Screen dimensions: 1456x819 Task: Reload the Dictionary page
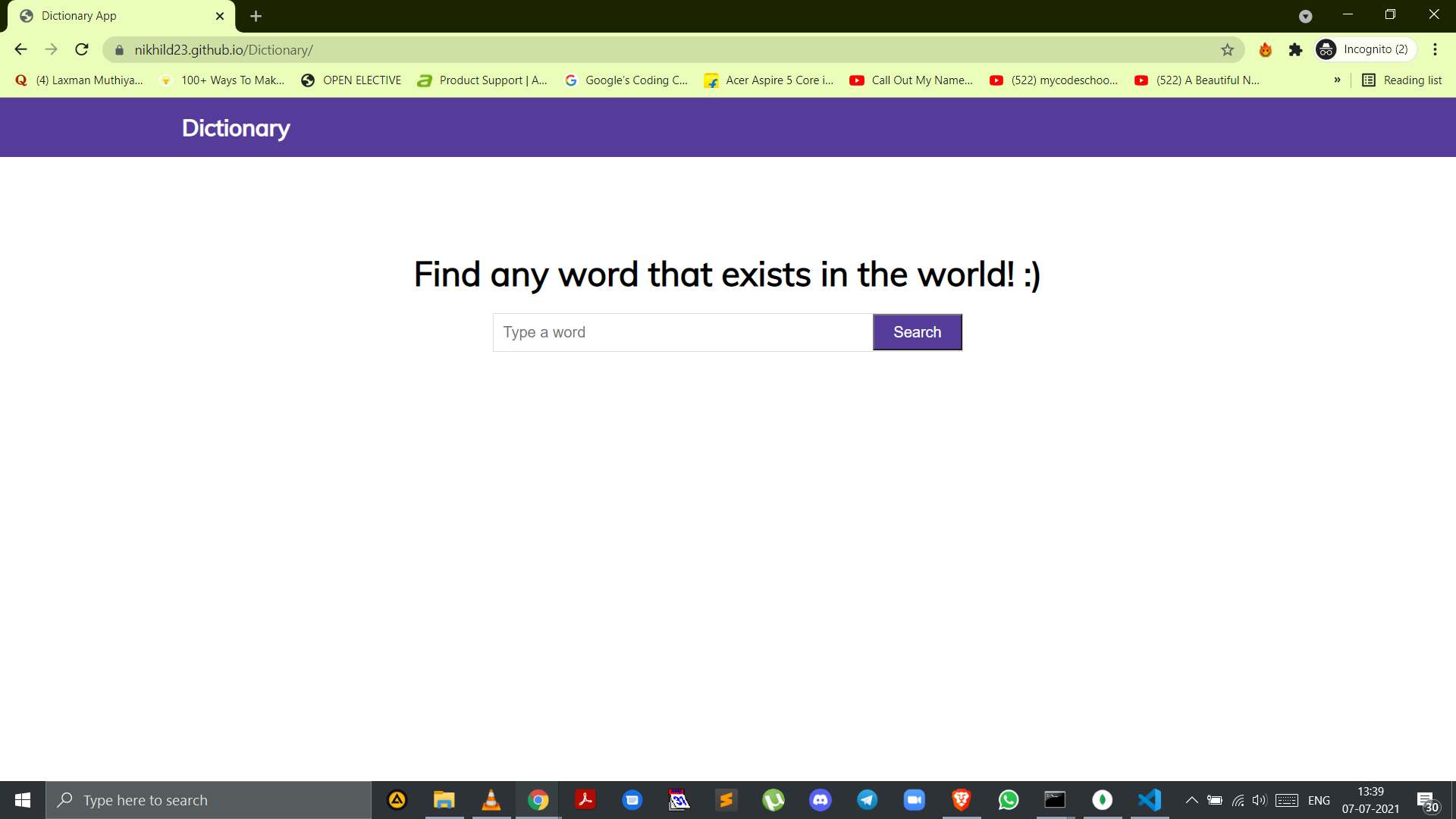(82, 49)
